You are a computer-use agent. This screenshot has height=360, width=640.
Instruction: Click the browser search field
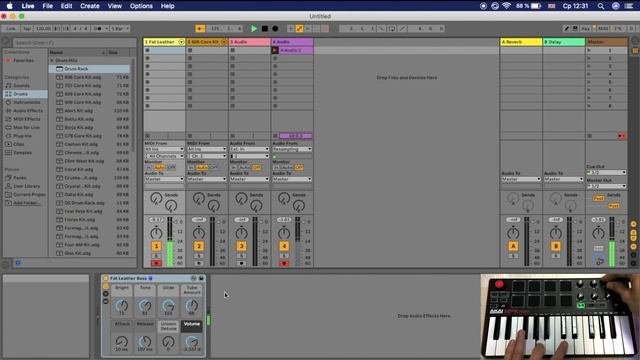pos(75,42)
